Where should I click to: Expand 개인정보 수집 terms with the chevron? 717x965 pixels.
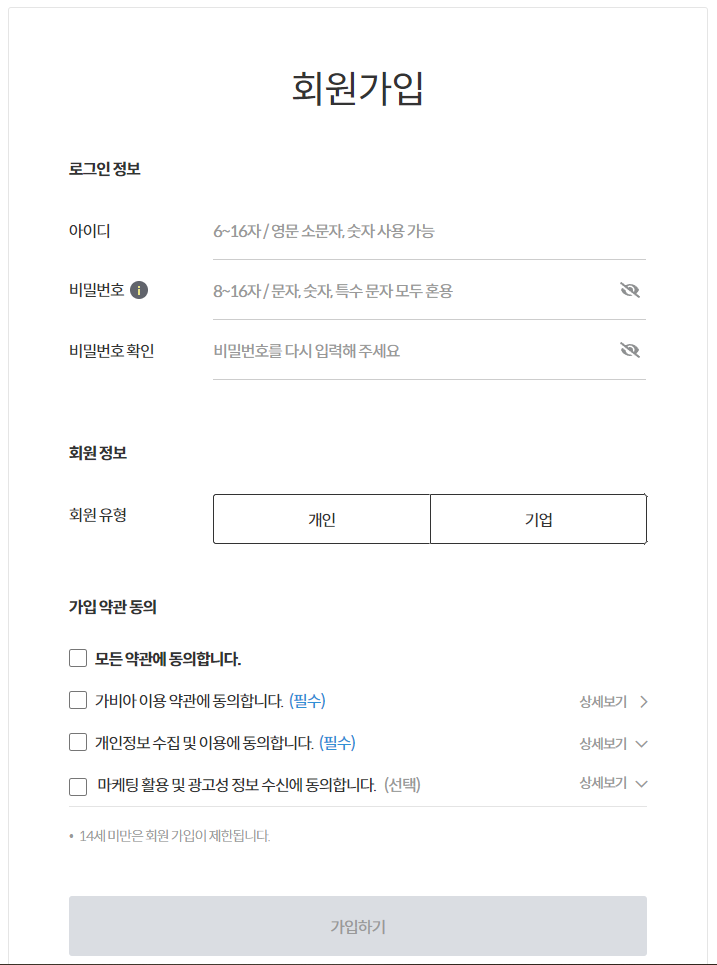click(643, 744)
